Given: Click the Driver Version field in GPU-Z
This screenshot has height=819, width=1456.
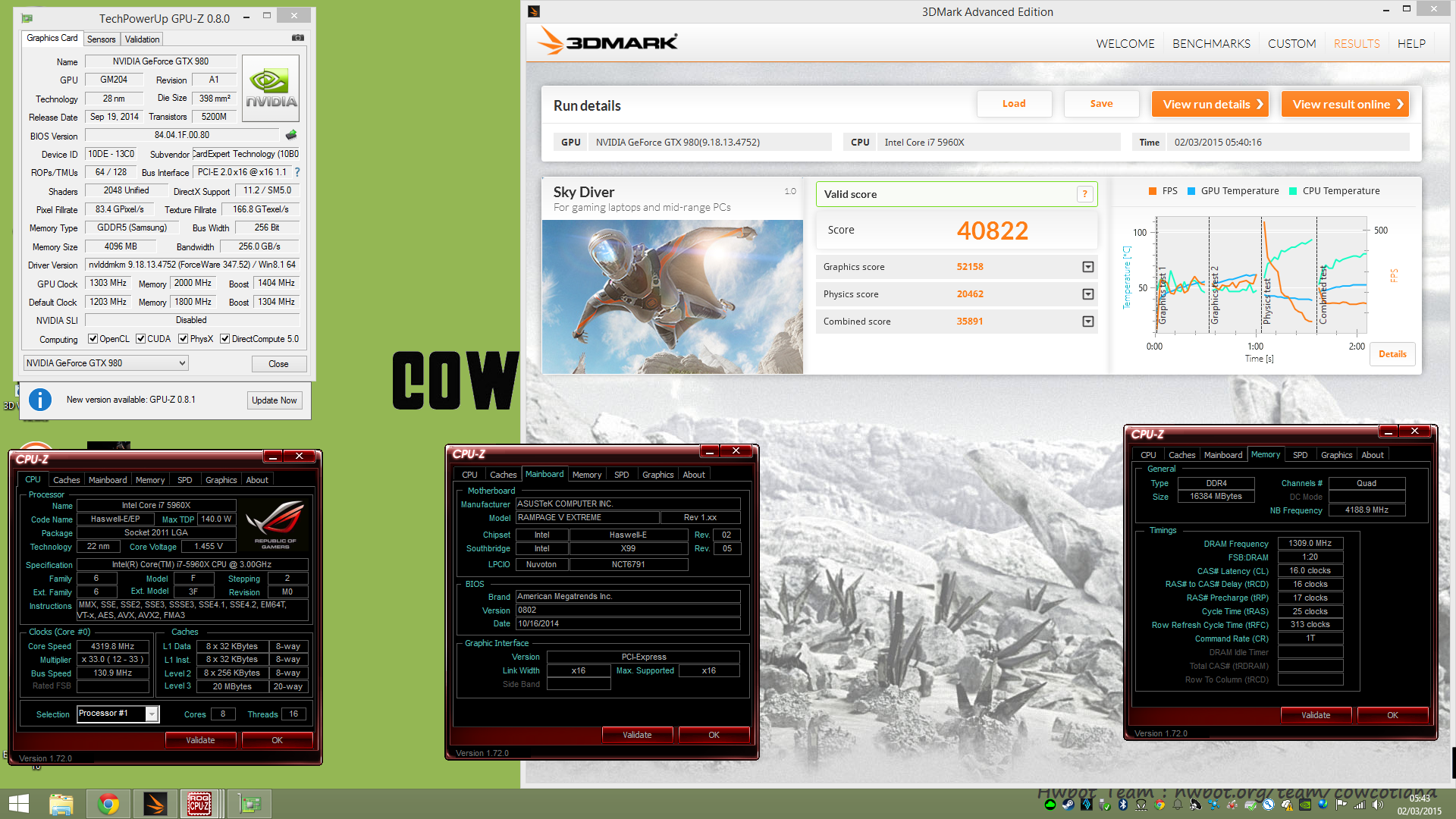Looking at the screenshot, I should coord(193,265).
